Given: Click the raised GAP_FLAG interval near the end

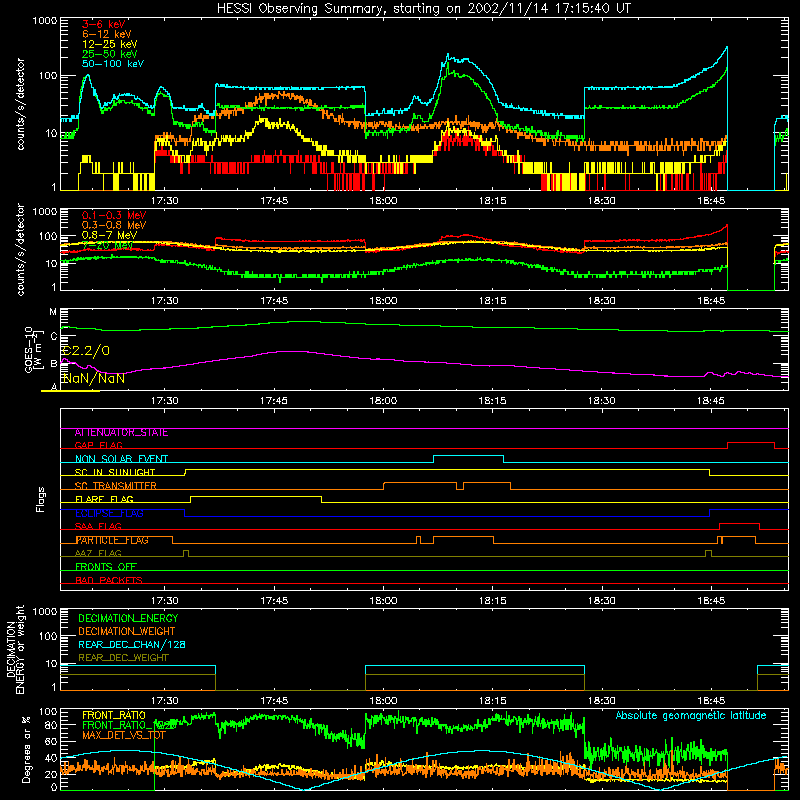Looking at the screenshot, I should 751,443.
